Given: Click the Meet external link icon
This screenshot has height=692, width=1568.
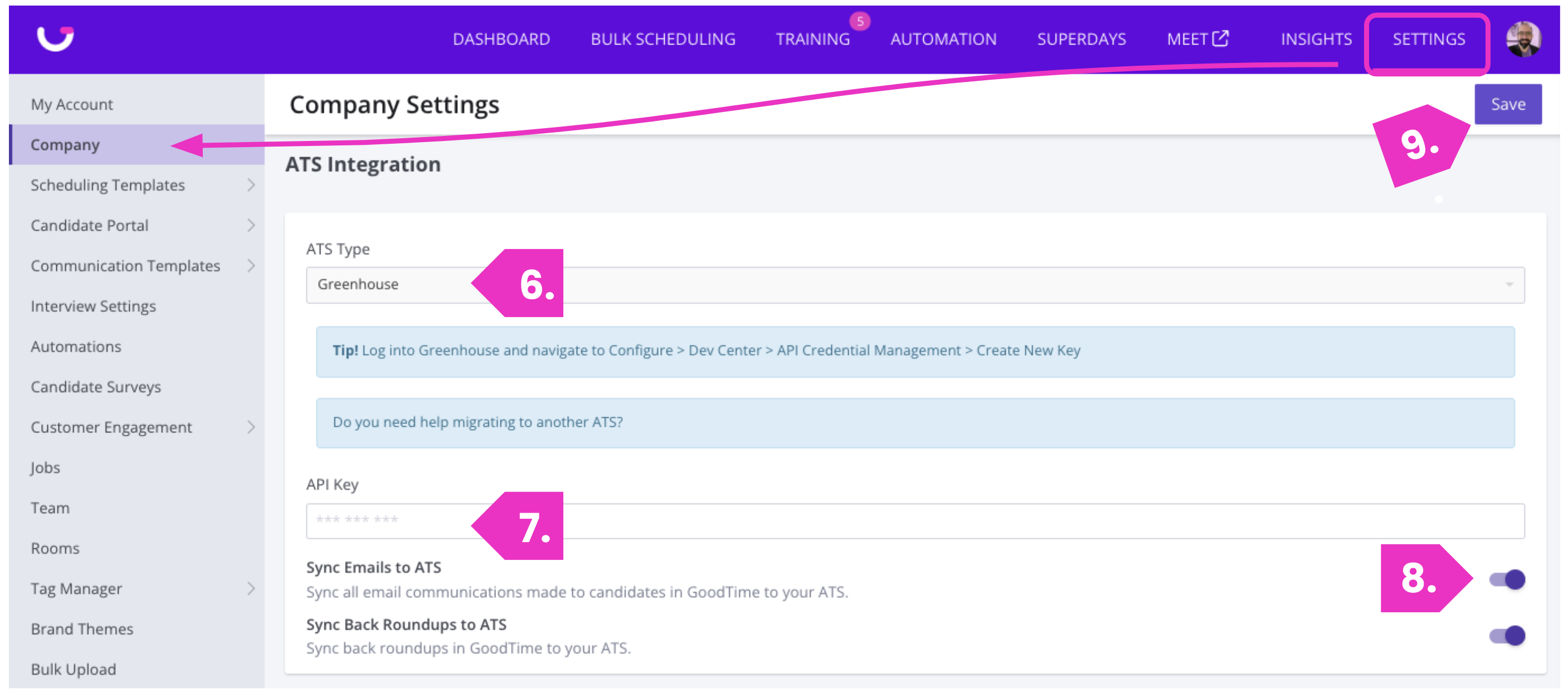Looking at the screenshot, I should pos(1220,38).
